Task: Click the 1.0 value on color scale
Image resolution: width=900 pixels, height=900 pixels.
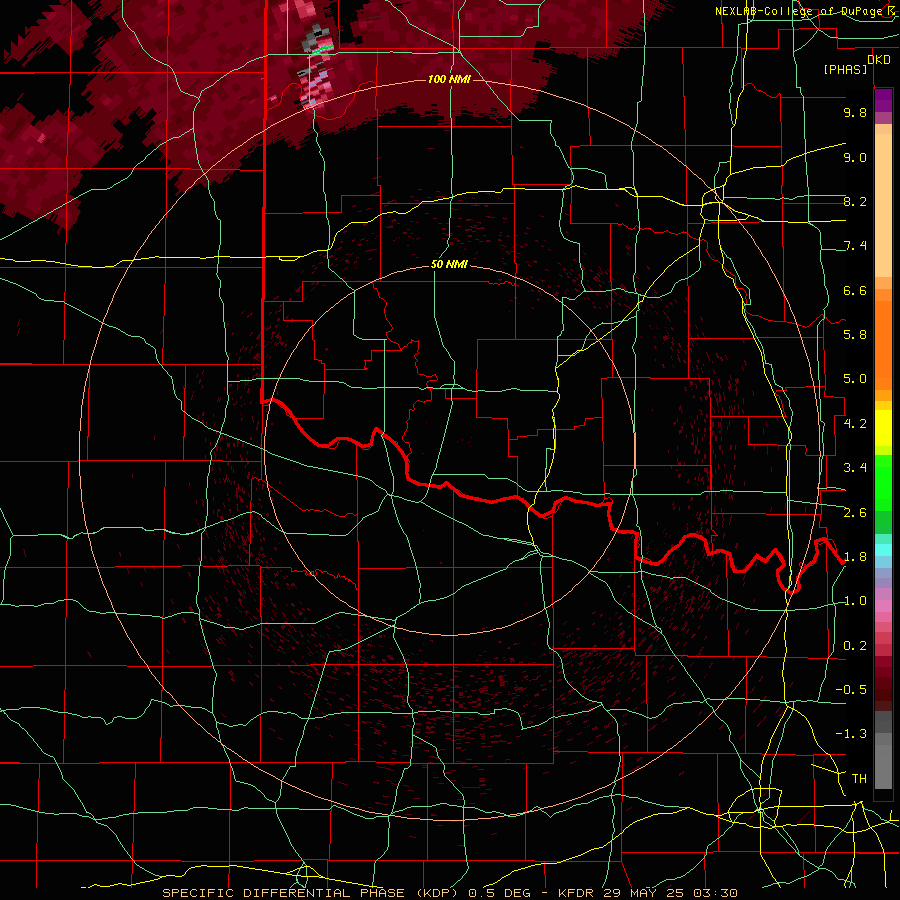Action: (855, 601)
